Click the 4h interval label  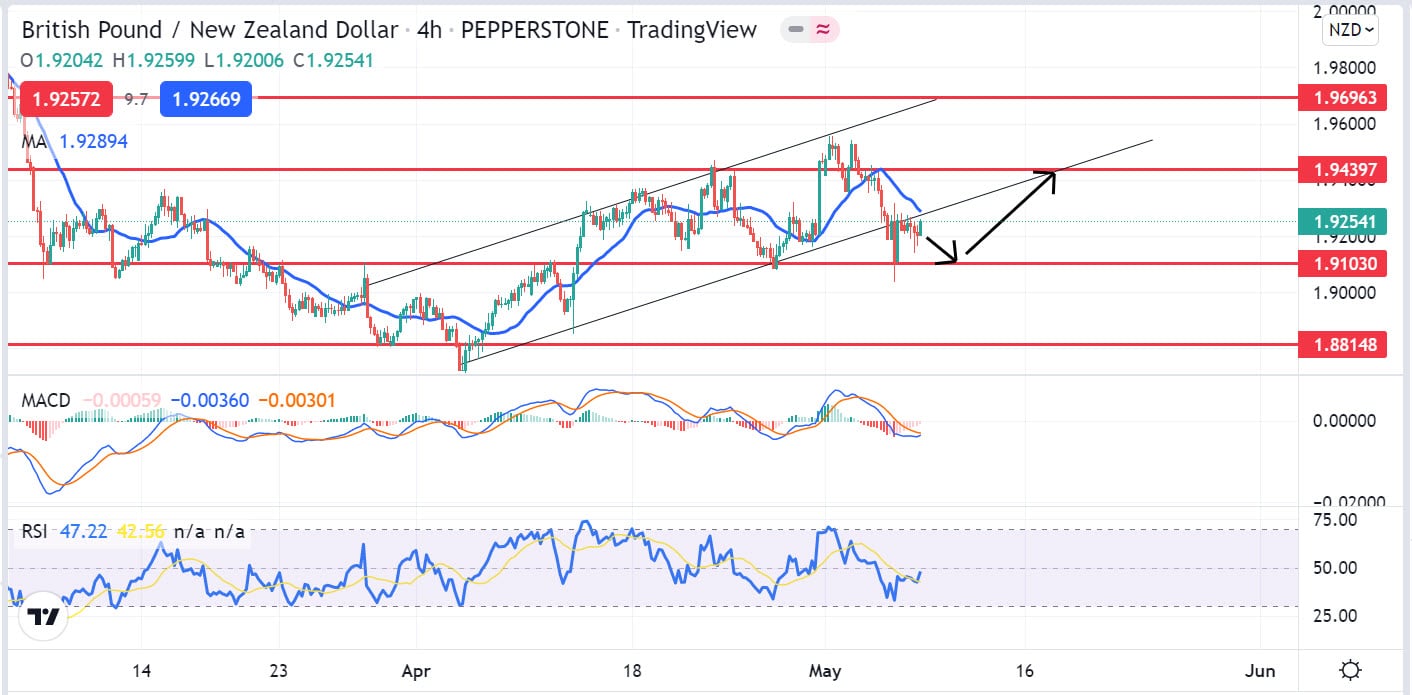coord(429,30)
